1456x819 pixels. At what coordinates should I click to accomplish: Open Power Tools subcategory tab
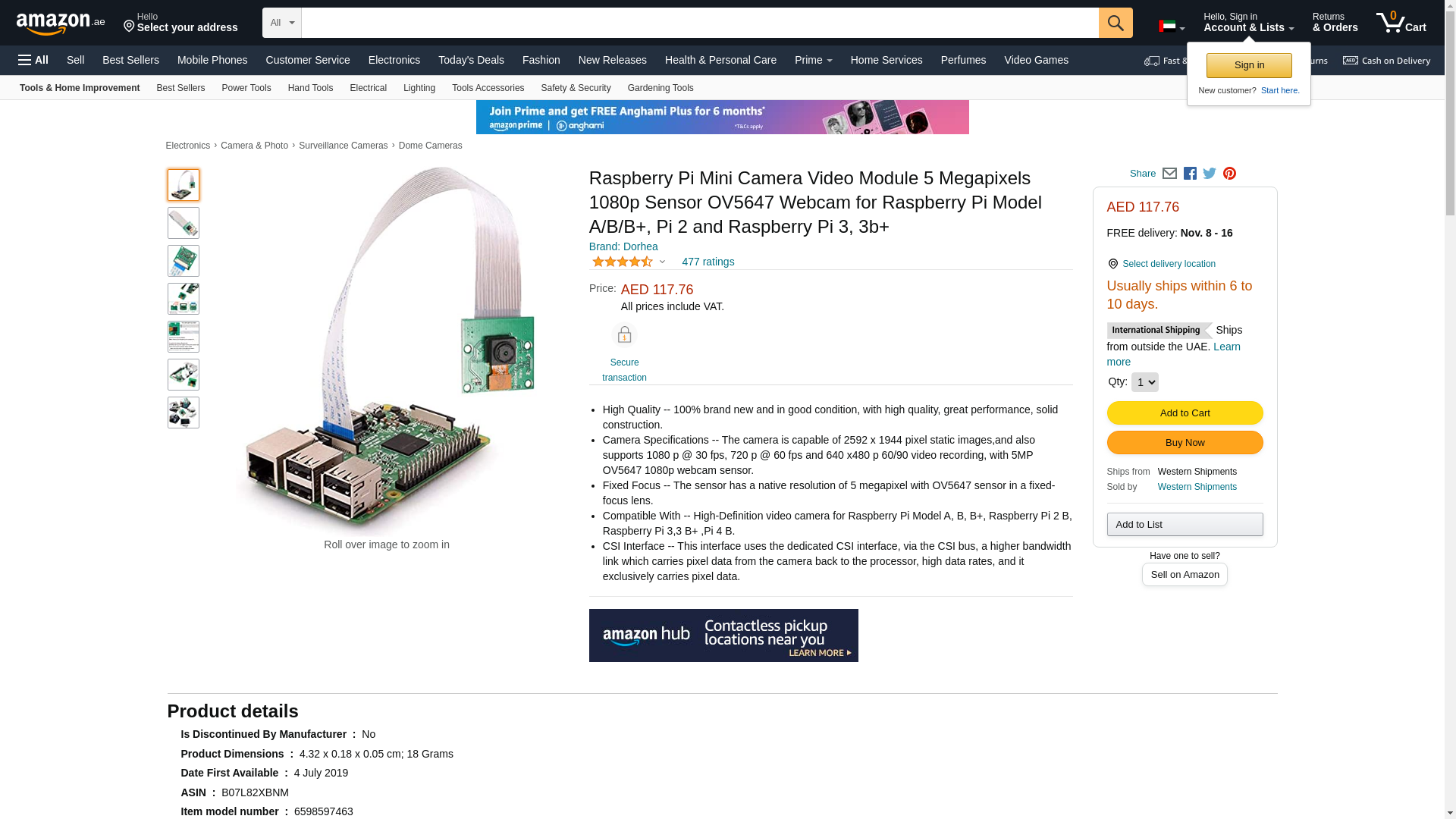[x=246, y=88]
